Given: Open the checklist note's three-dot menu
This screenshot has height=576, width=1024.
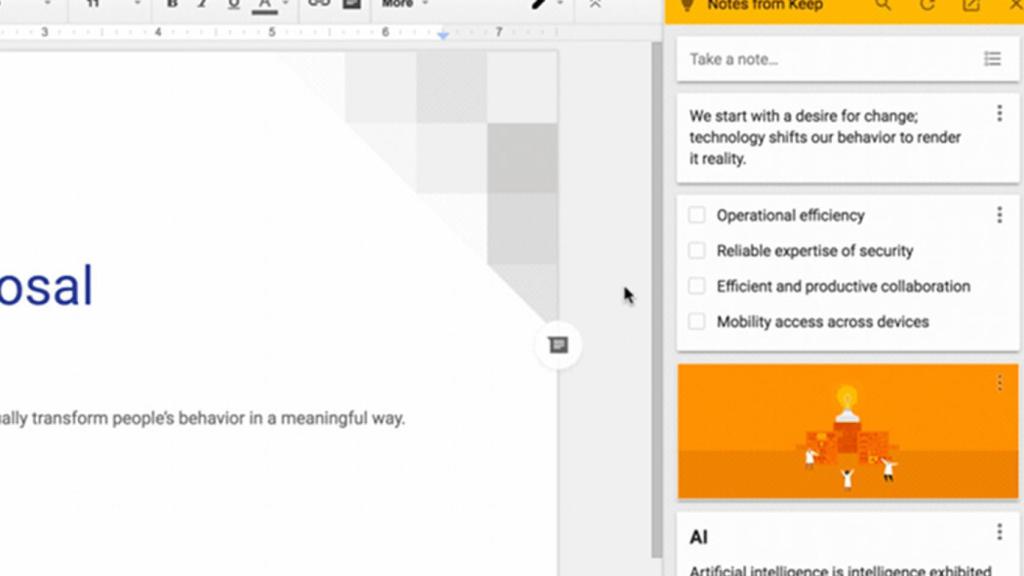Looking at the screenshot, I should click(999, 215).
